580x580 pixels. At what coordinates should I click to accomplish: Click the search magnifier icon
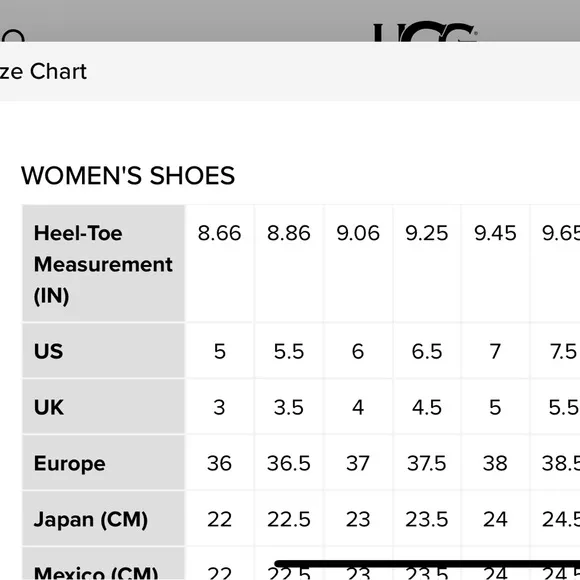point(12,36)
